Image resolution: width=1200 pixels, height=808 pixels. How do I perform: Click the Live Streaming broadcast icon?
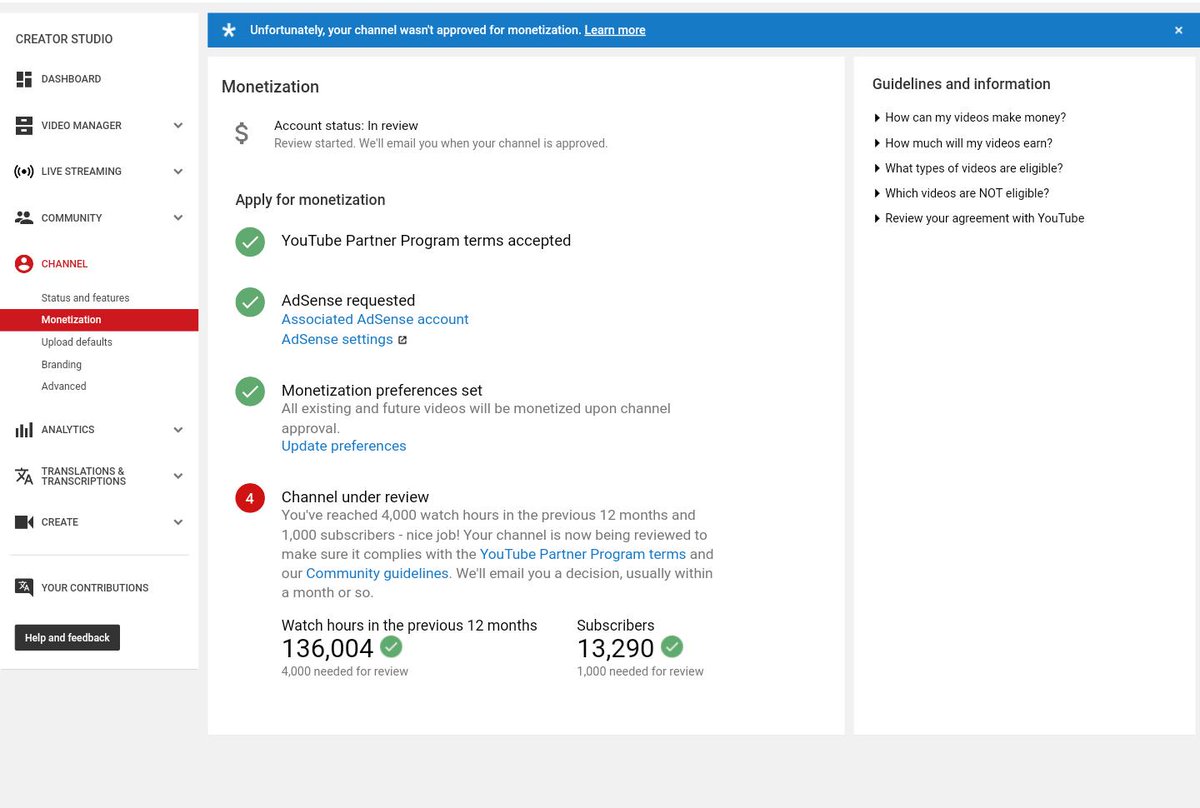[x=24, y=172]
